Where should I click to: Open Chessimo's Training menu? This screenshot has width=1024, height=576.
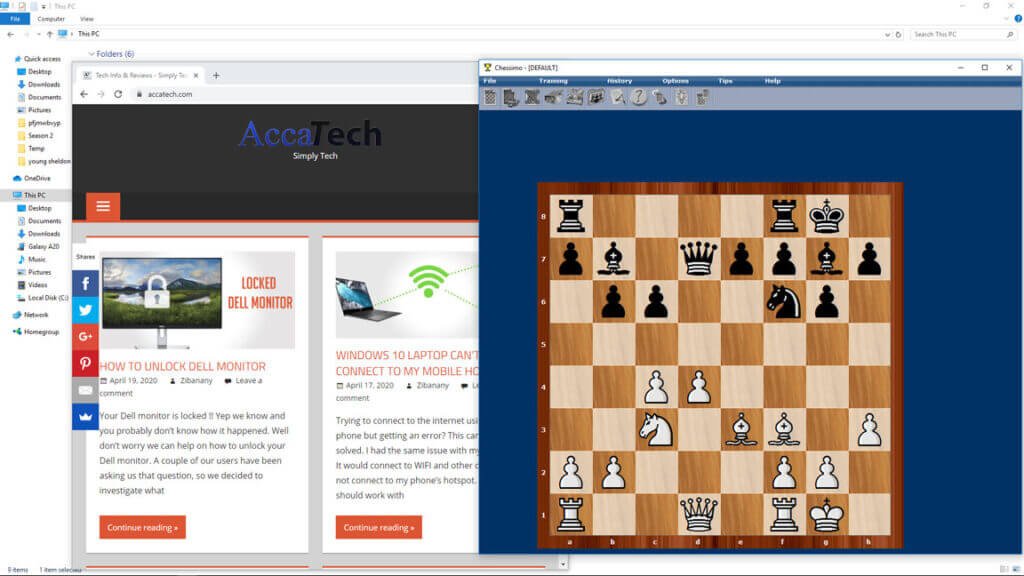click(x=553, y=81)
